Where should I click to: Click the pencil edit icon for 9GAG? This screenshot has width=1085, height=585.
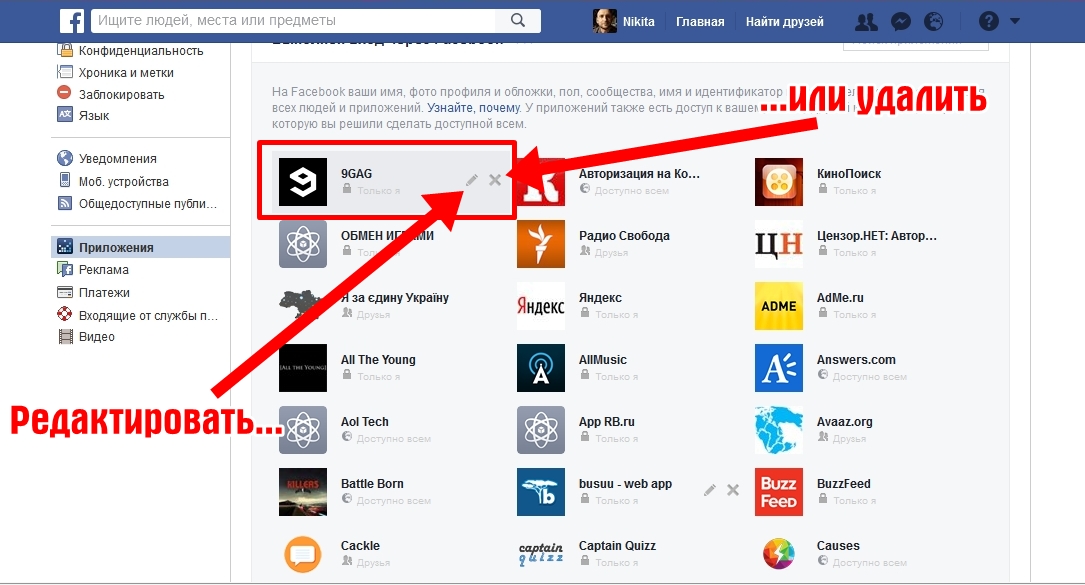(x=472, y=180)
